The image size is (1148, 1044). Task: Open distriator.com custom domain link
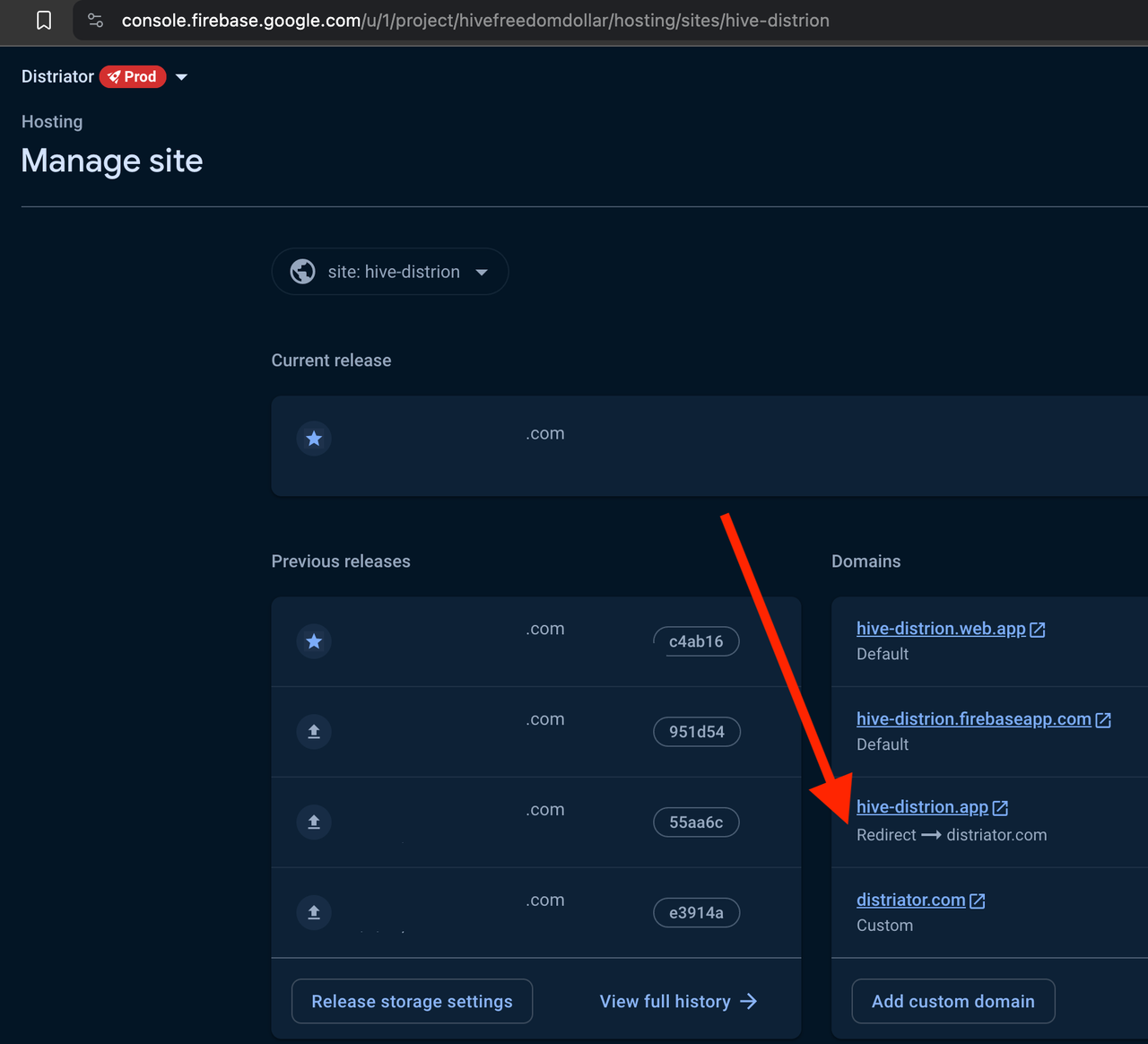point(911,900)
